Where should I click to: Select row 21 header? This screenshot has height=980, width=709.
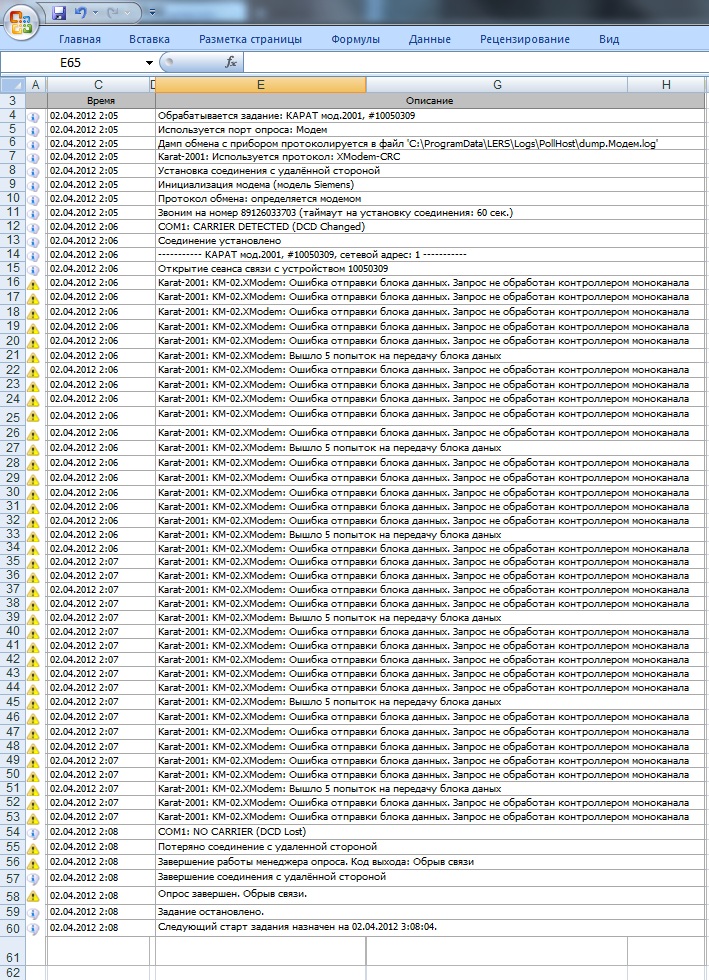click(x=13, y=355)
